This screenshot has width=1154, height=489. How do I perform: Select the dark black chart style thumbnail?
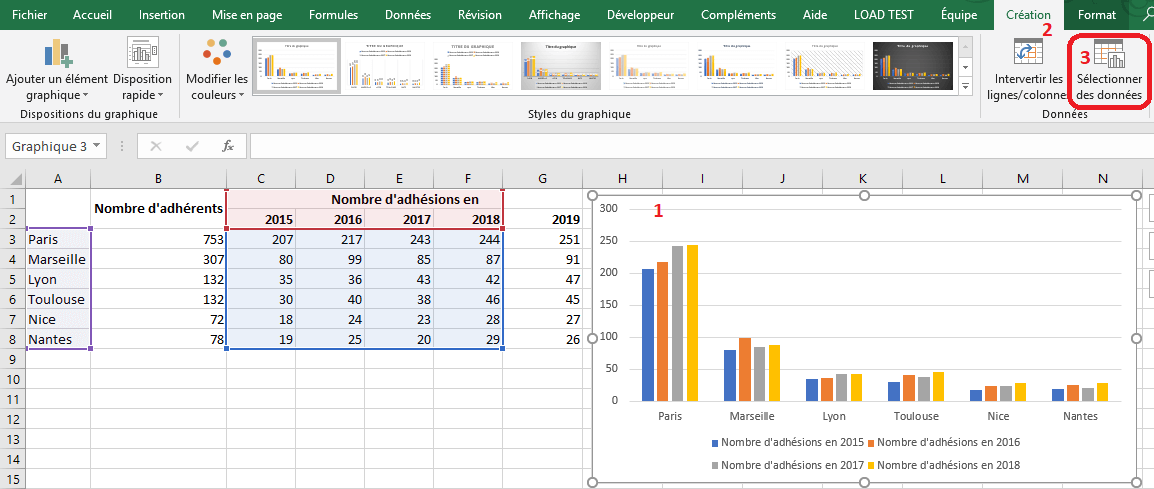(x=913, y=67)
